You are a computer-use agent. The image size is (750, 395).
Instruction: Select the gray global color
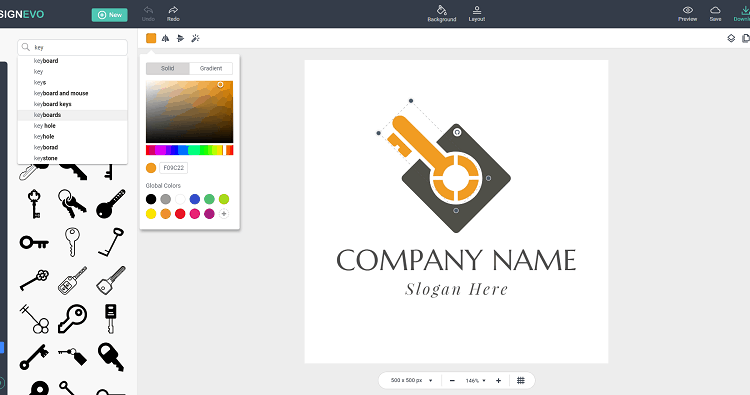[165, 199]
